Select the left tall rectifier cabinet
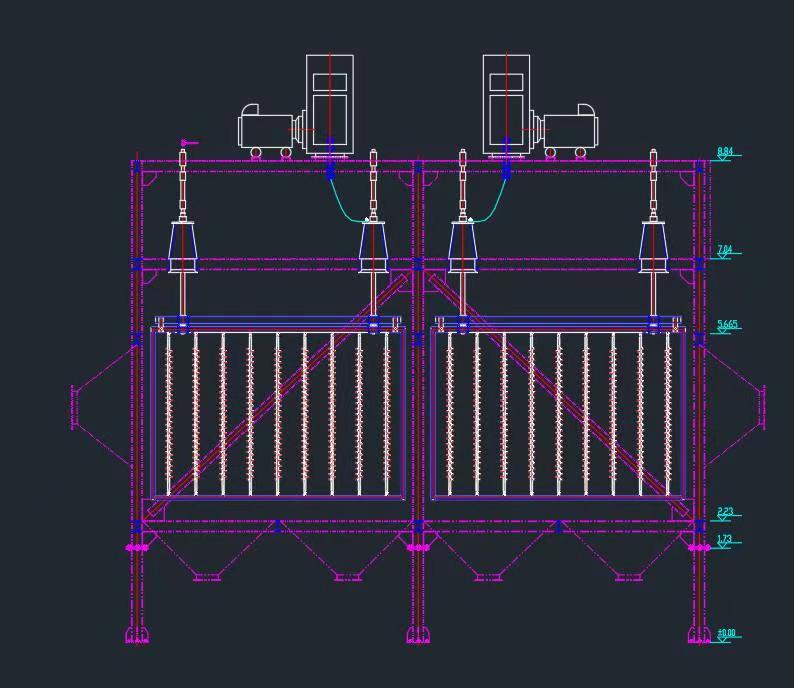 point(329,104)
